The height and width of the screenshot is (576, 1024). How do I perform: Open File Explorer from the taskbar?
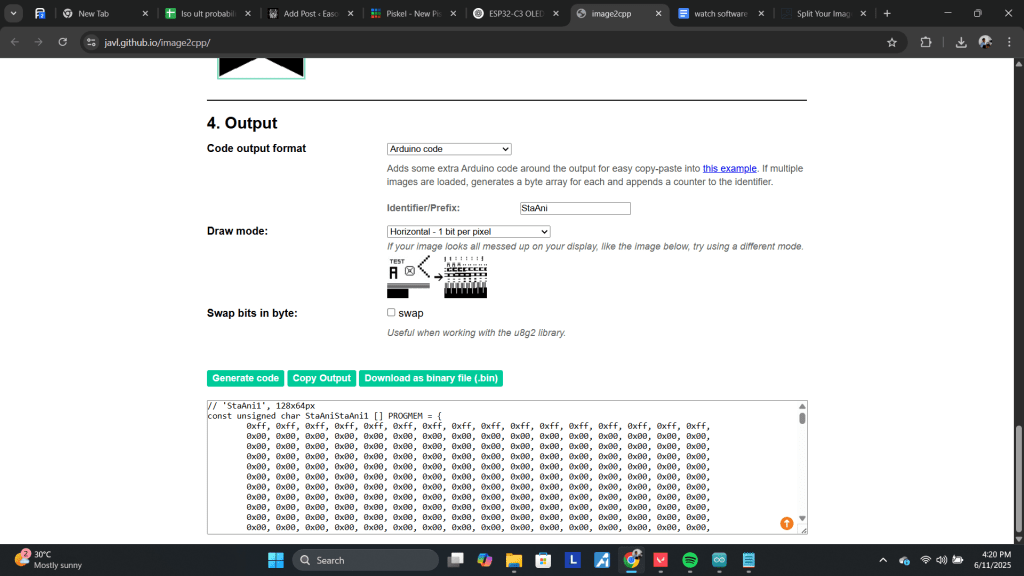[514, 560]
